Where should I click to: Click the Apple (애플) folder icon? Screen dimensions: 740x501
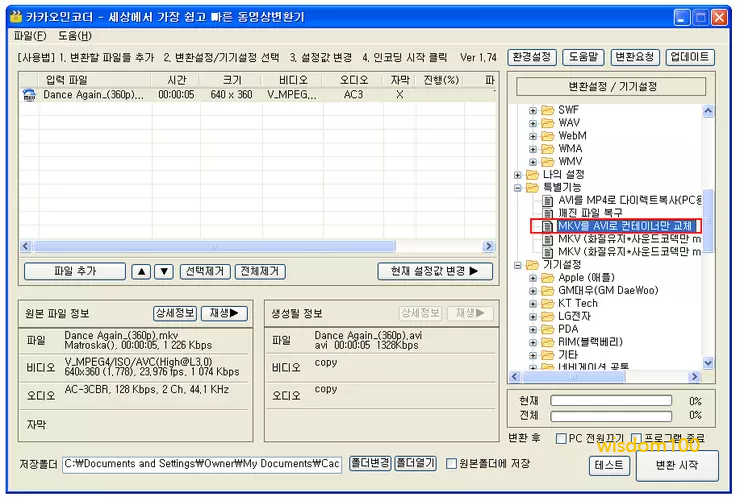pyautogui.click(x=547, y=278)
